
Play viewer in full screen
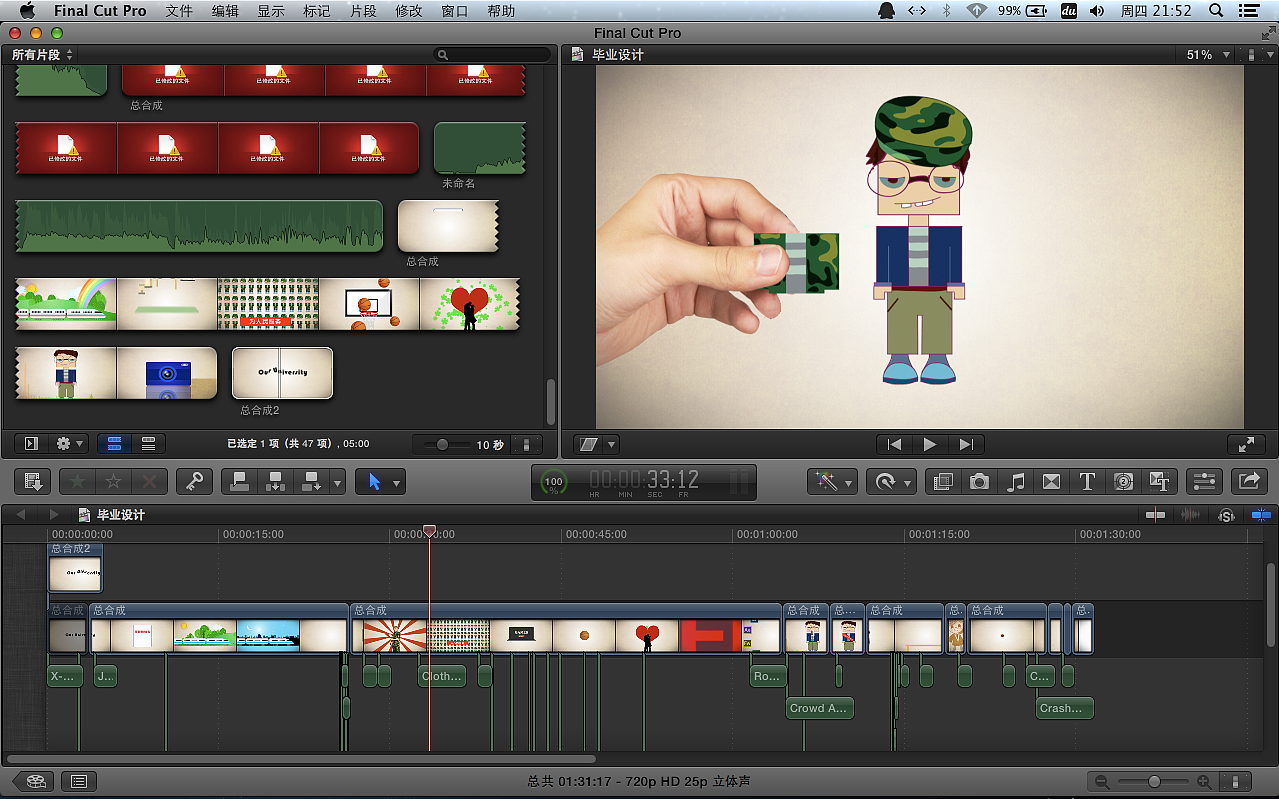click(x=1246, y=444)
